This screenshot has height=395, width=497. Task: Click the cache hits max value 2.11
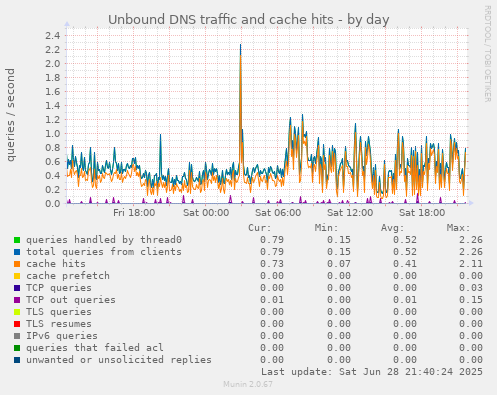click(x=470, y=264)
